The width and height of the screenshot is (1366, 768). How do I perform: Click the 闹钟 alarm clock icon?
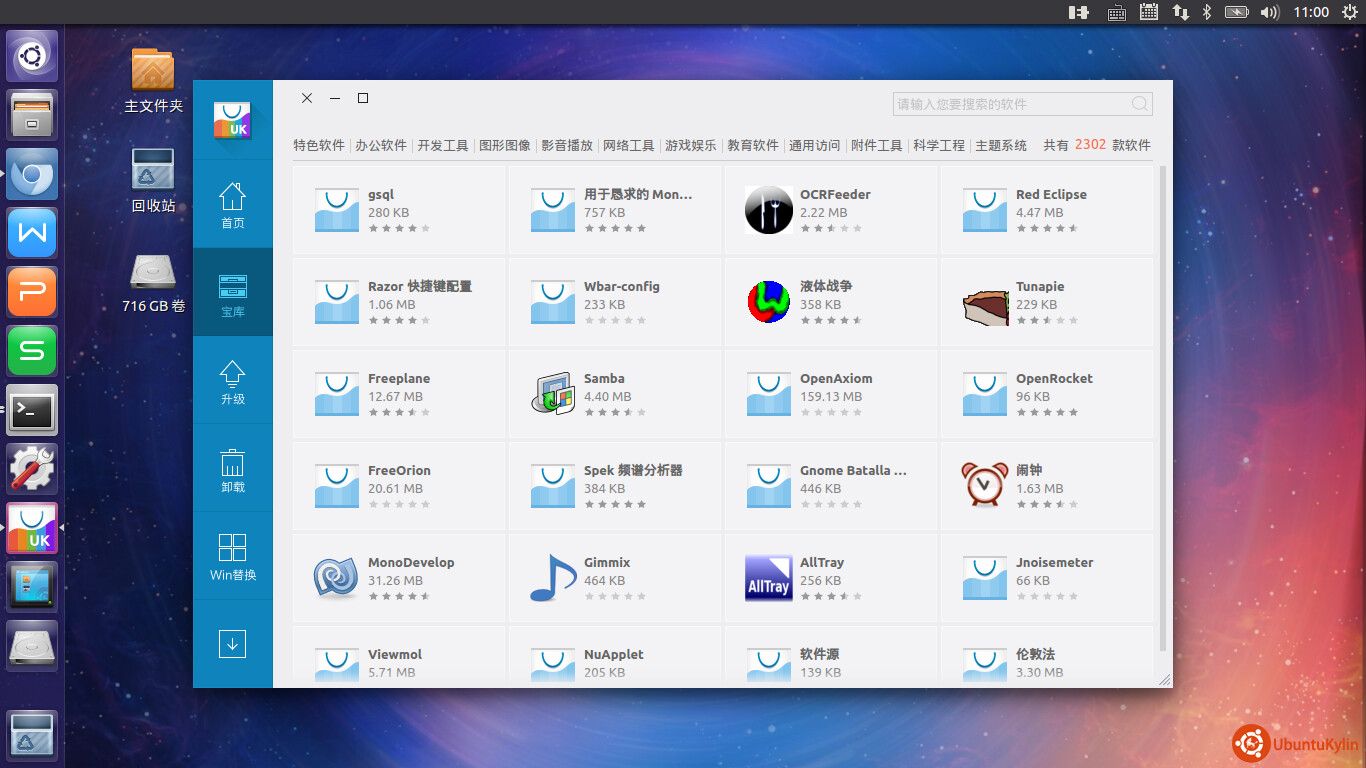point(984,485)
